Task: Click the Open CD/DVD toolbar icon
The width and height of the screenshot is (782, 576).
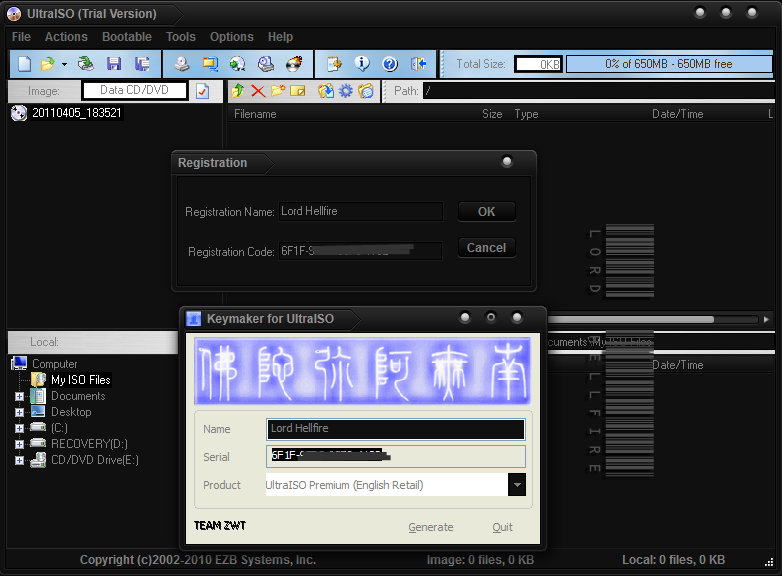Action: [x=86, y=64]
